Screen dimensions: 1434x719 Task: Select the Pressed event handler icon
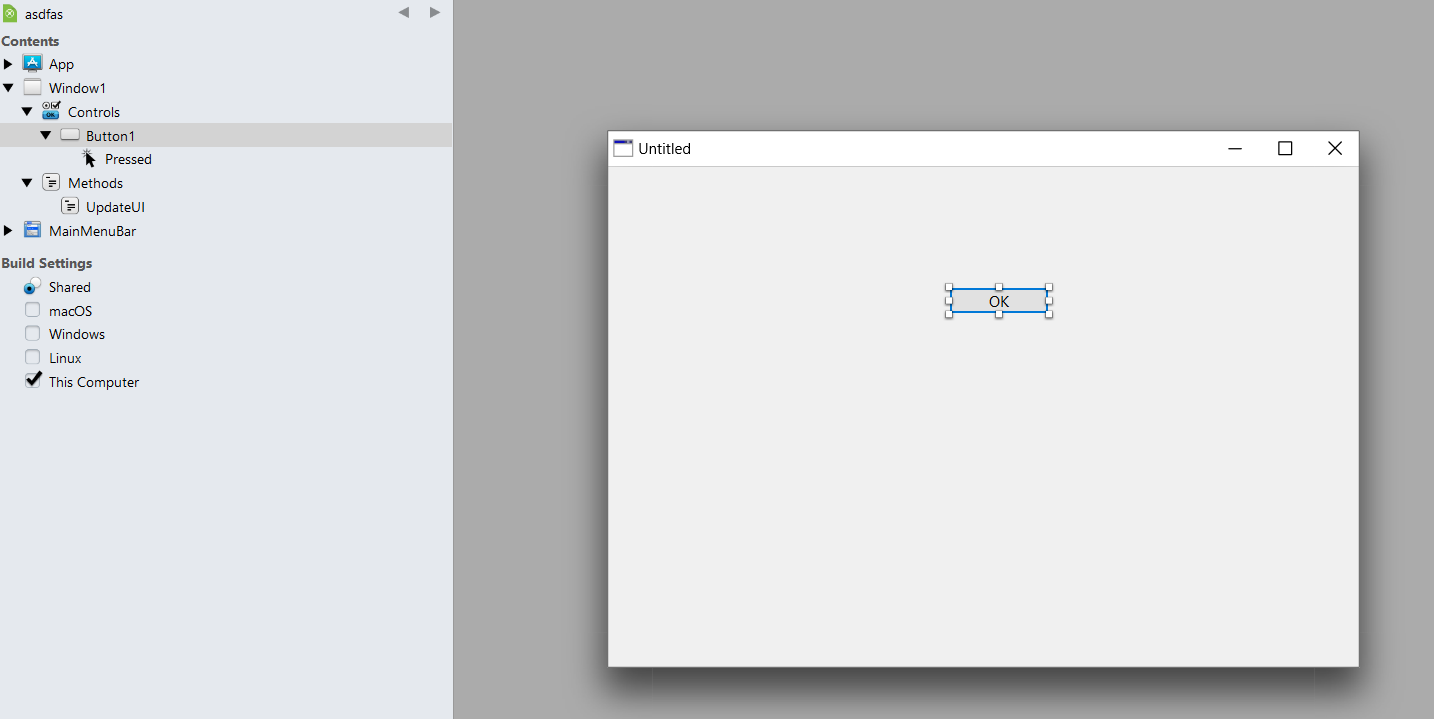[90, 158]
